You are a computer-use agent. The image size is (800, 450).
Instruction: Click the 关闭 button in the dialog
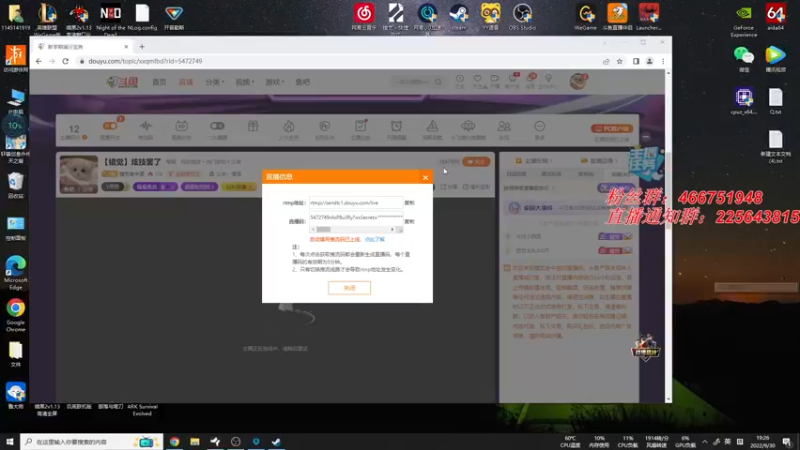349,288
